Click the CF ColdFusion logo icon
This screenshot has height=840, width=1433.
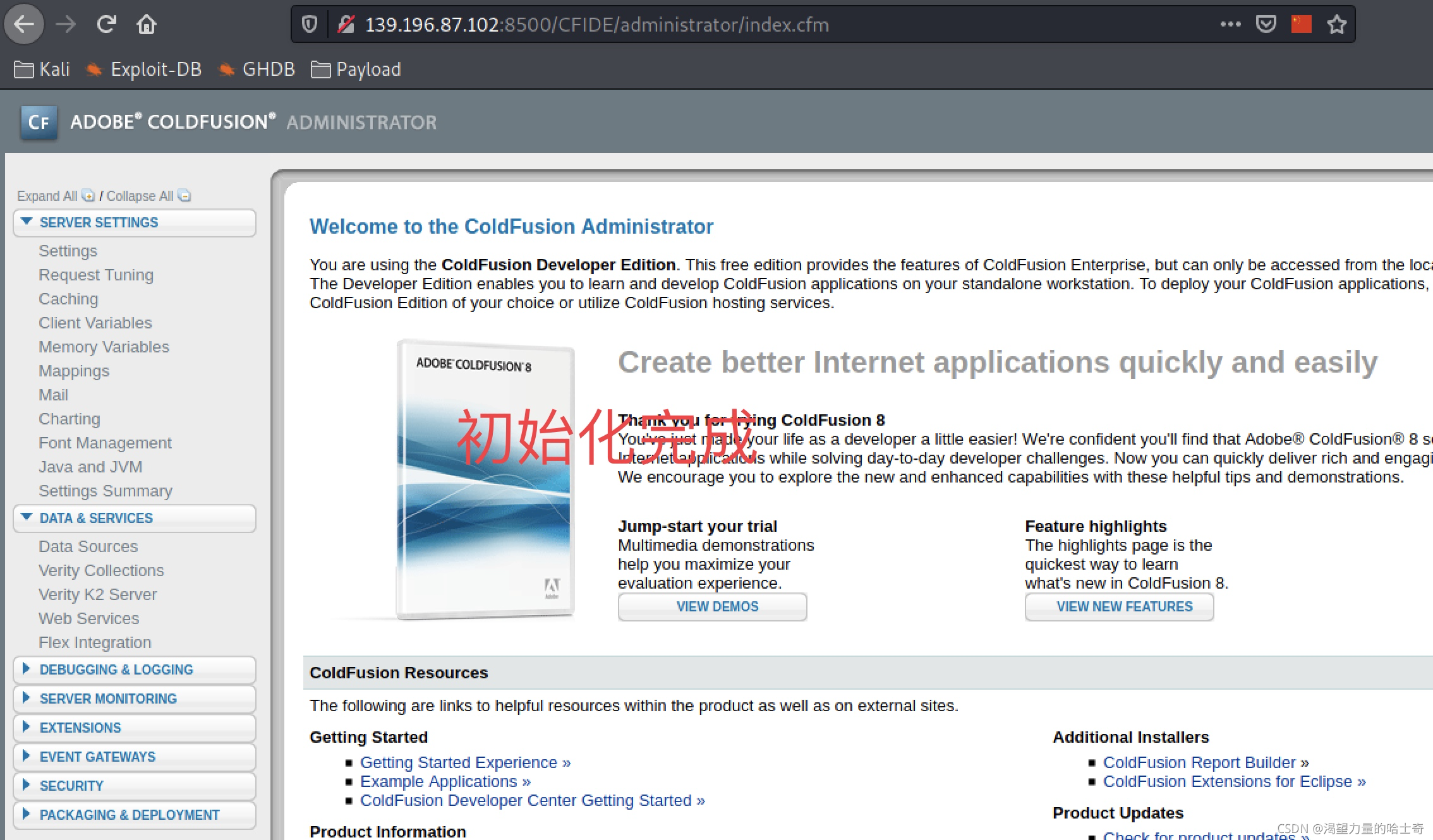pos(39,122)
